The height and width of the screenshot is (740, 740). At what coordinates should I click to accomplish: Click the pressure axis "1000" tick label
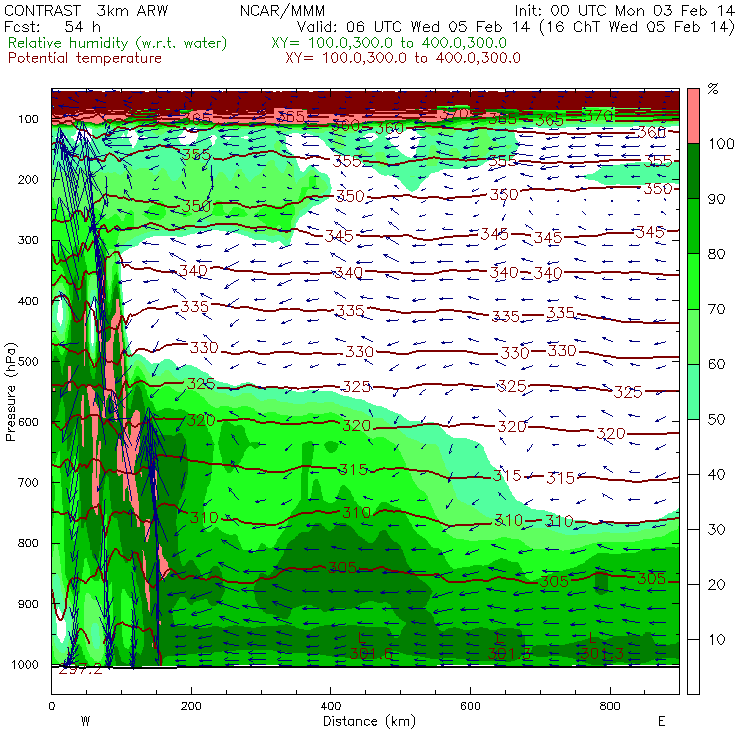click(25, 664)
